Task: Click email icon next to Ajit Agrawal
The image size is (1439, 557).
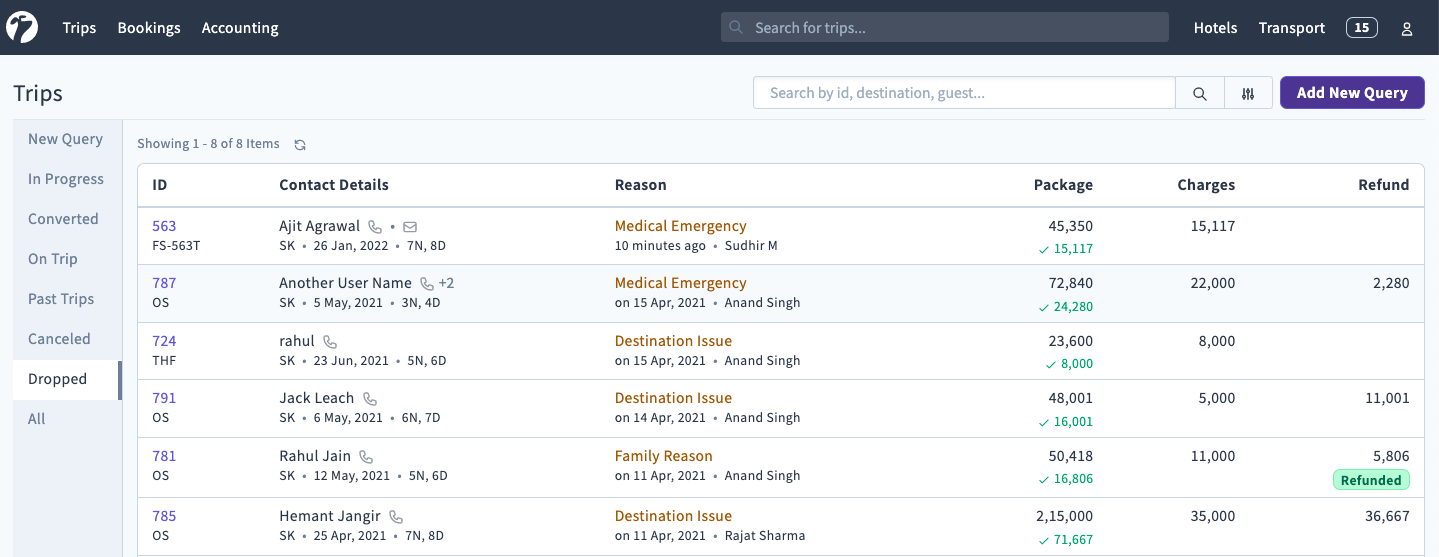Action: (410, 227)
